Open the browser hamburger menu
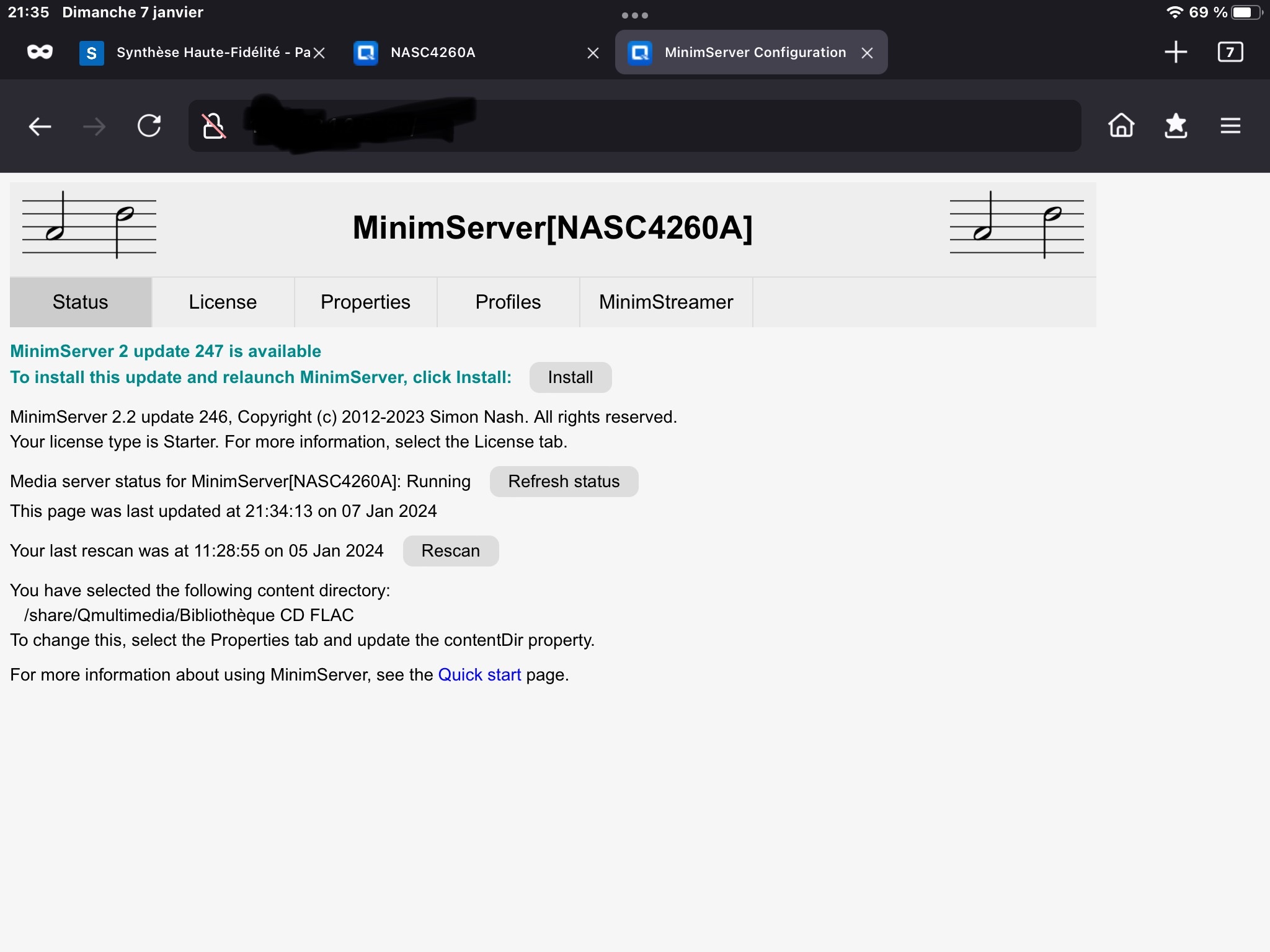1270x952 pixels. coord(1230,126)
